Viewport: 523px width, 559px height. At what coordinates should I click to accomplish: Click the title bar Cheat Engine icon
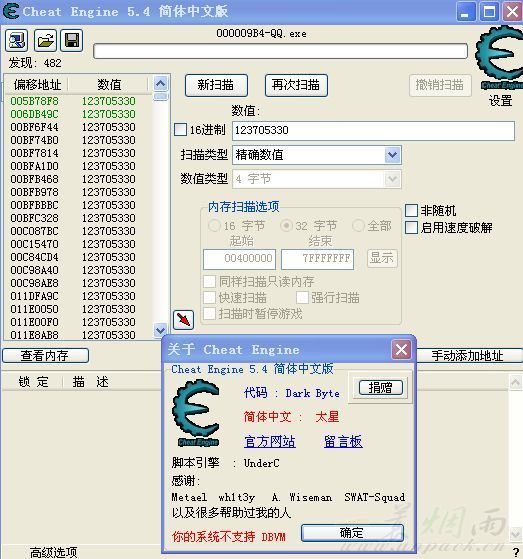[x=11, y=11]
